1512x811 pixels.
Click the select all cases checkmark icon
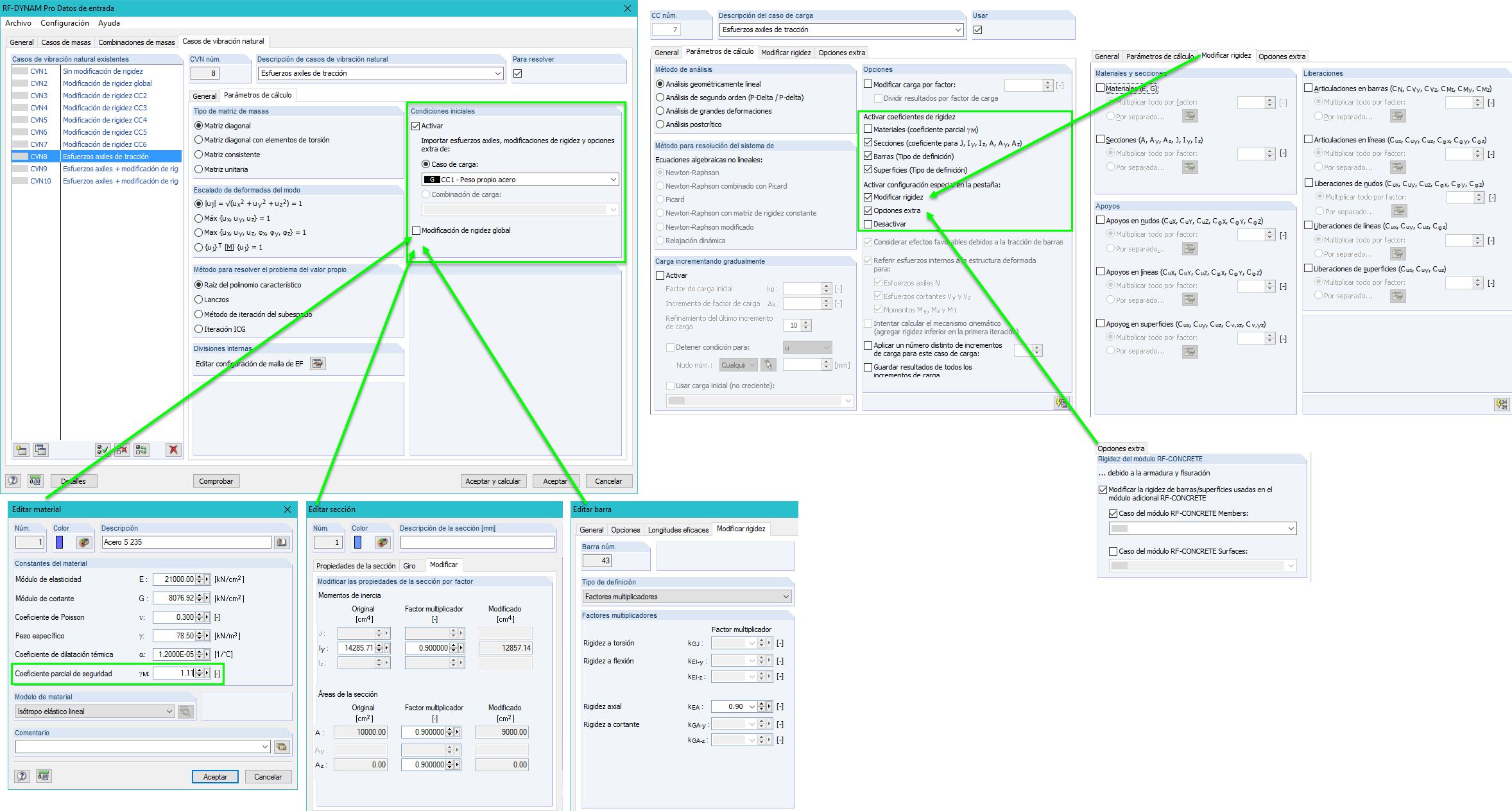pyautogui.click(x=102, y=450)
